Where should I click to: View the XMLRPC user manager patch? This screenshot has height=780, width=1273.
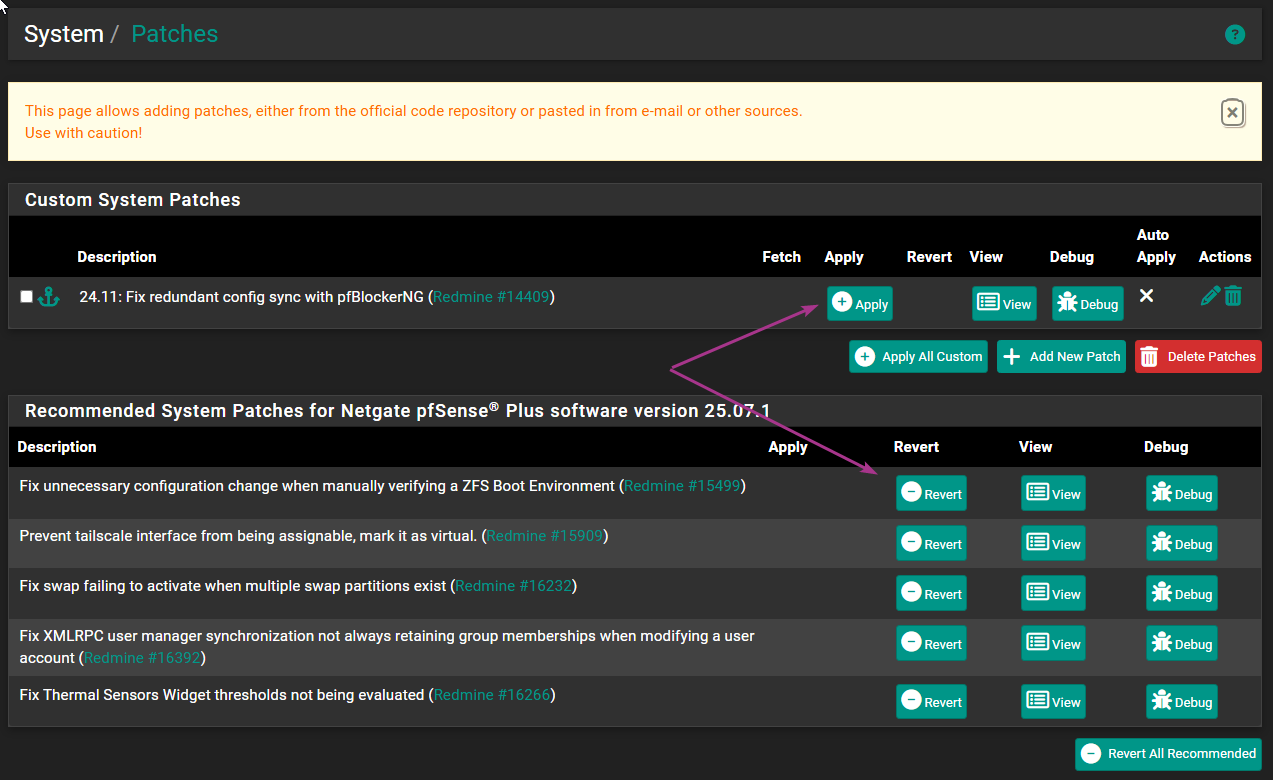pos(1053,643)
